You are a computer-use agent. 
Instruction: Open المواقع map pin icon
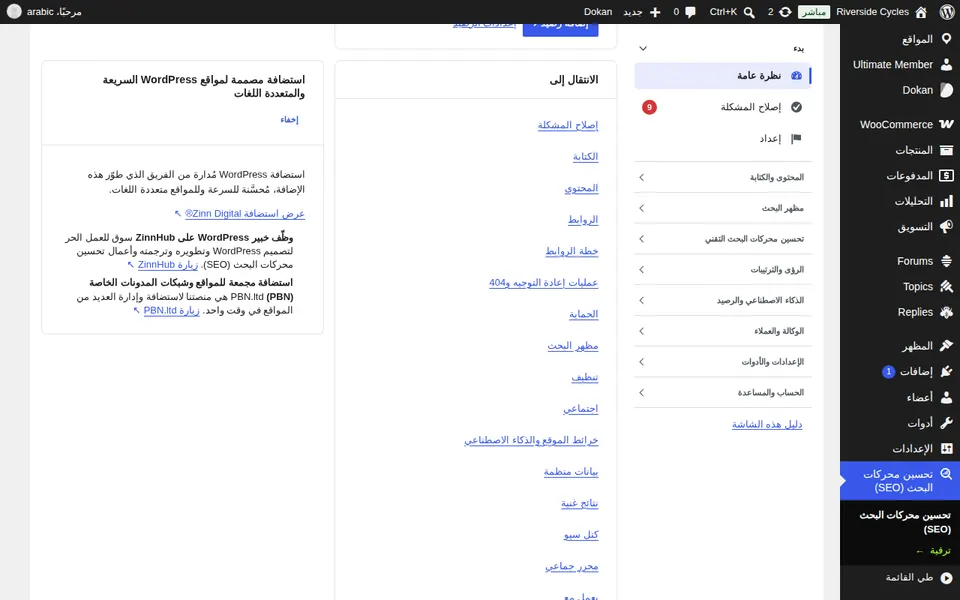point(946,39)
